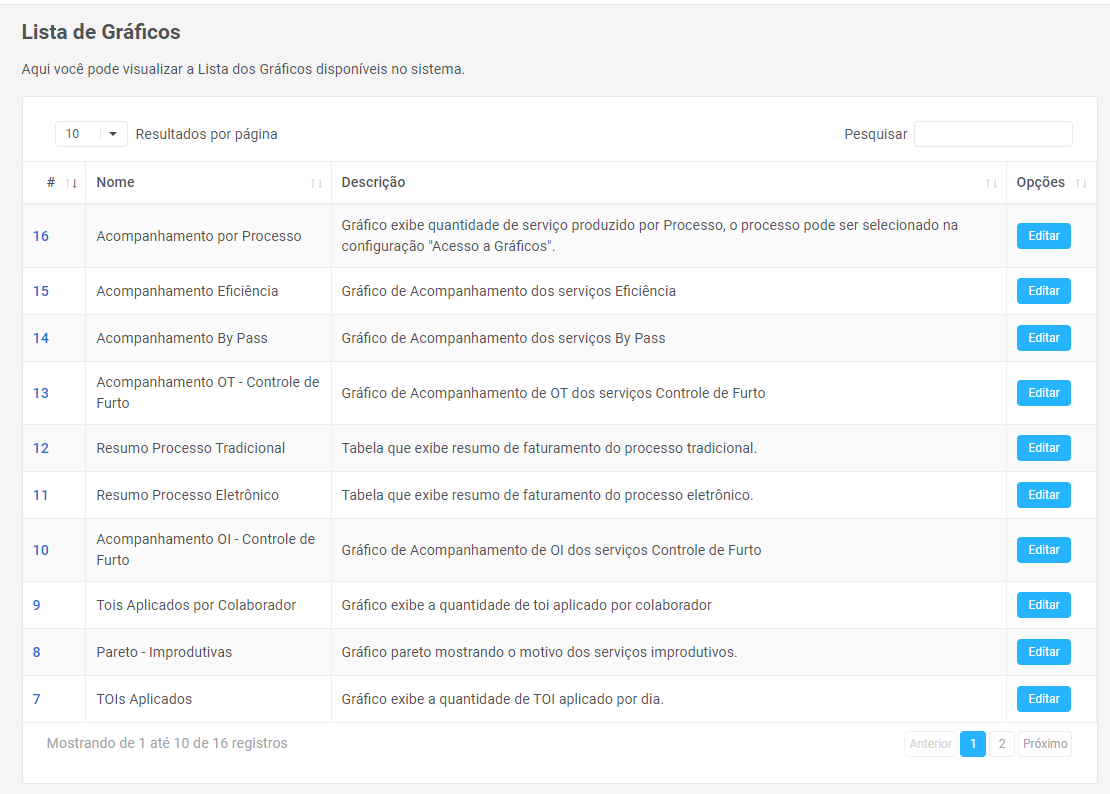Select page 1 in pagination
This screenshot has width=1110, height=794.
point(972,744)
